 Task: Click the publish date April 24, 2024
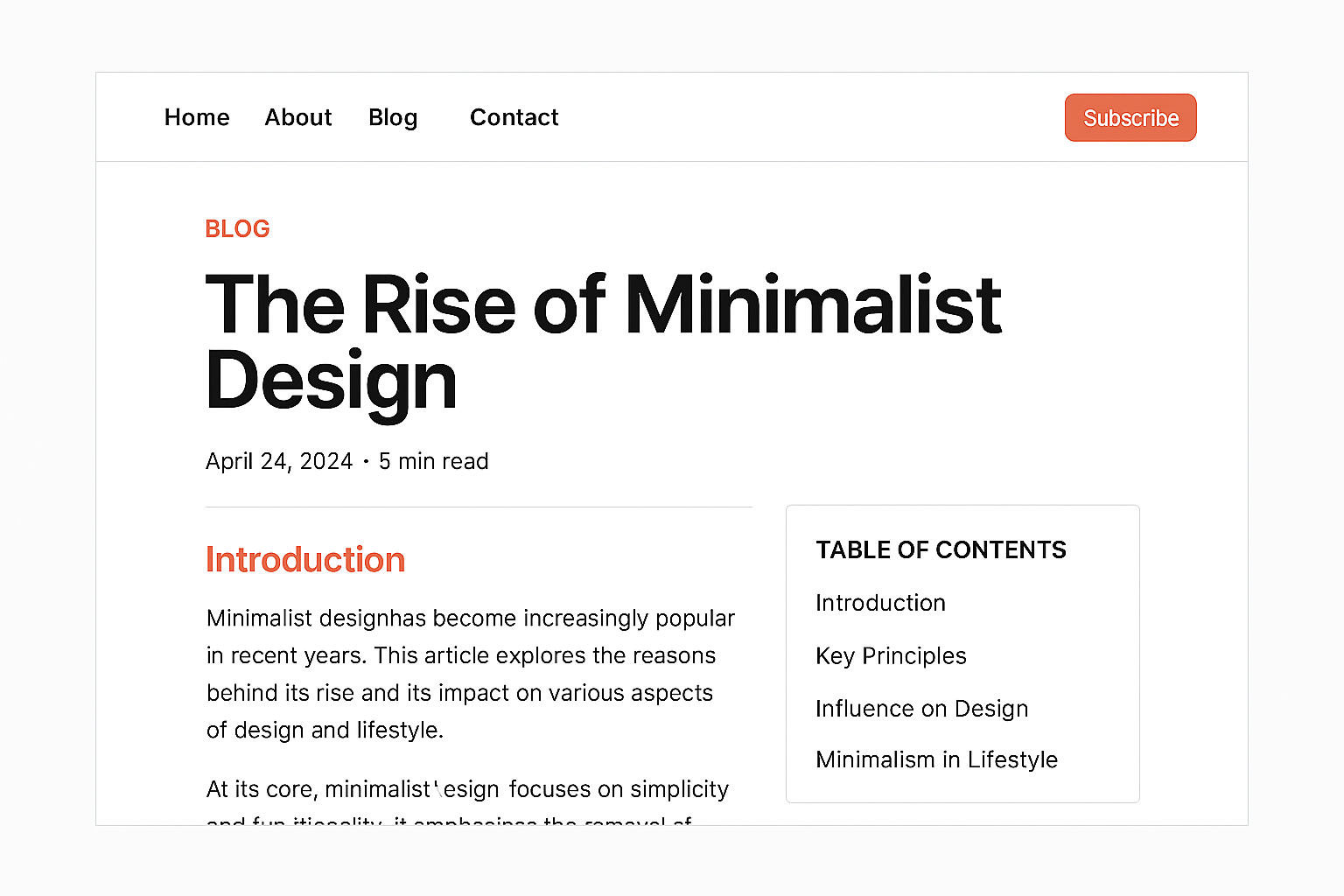[x=279, y=461]
